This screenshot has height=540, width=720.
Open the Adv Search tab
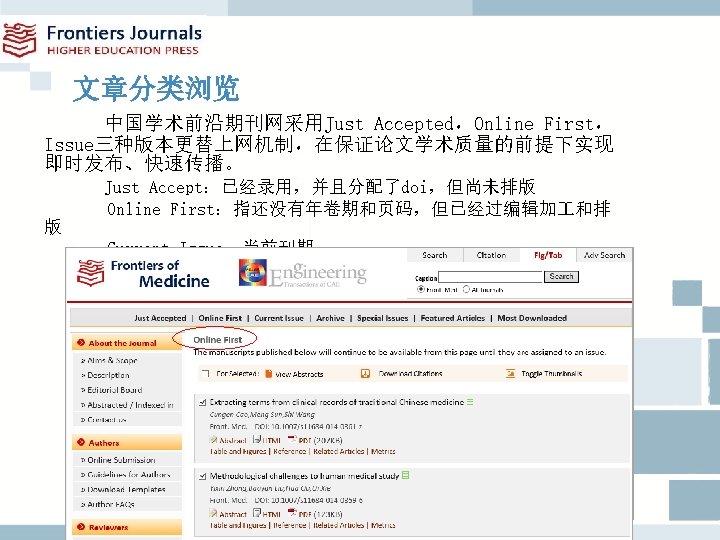[604, 255]
